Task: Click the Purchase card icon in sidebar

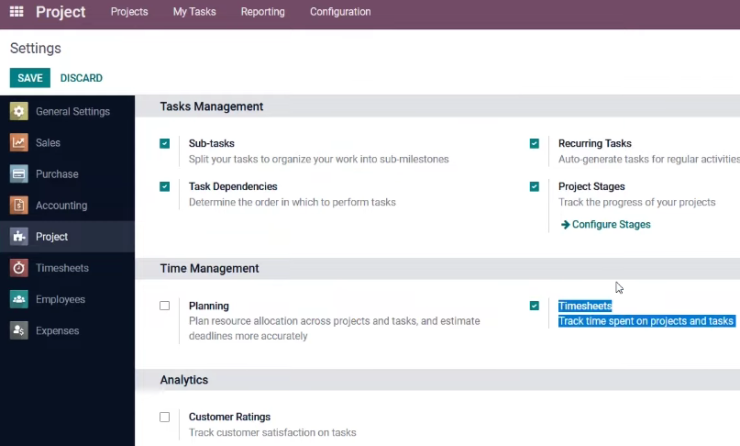Action: [19, 174]
